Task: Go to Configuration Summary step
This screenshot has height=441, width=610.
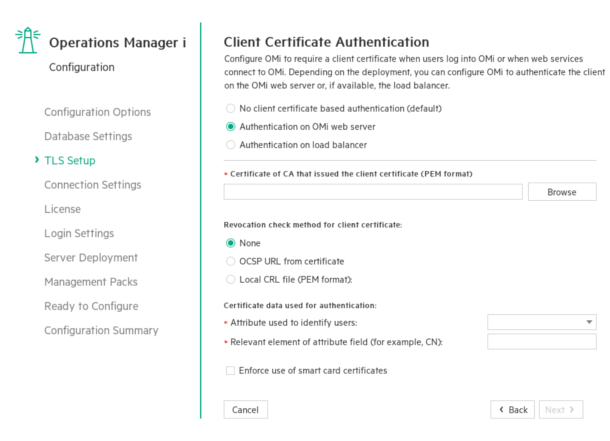Action: click(x=101, y=330)
